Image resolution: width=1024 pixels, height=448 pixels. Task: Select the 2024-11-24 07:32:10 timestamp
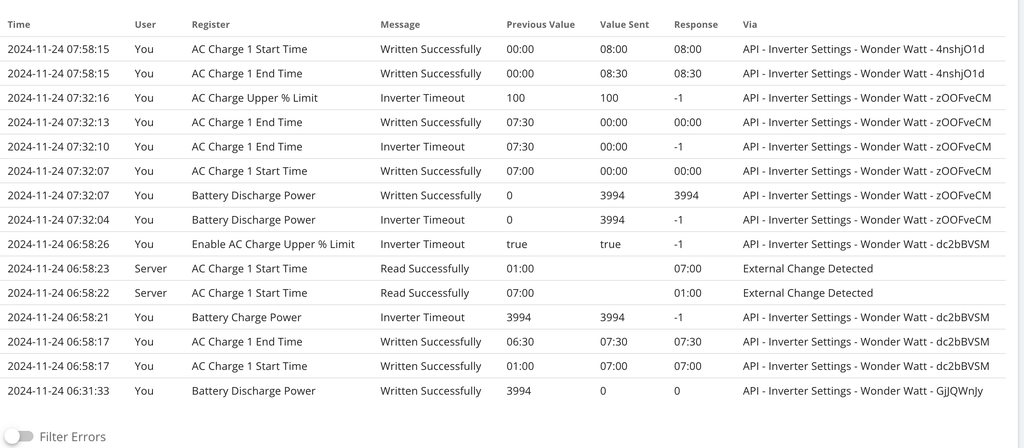coord(58,147)
